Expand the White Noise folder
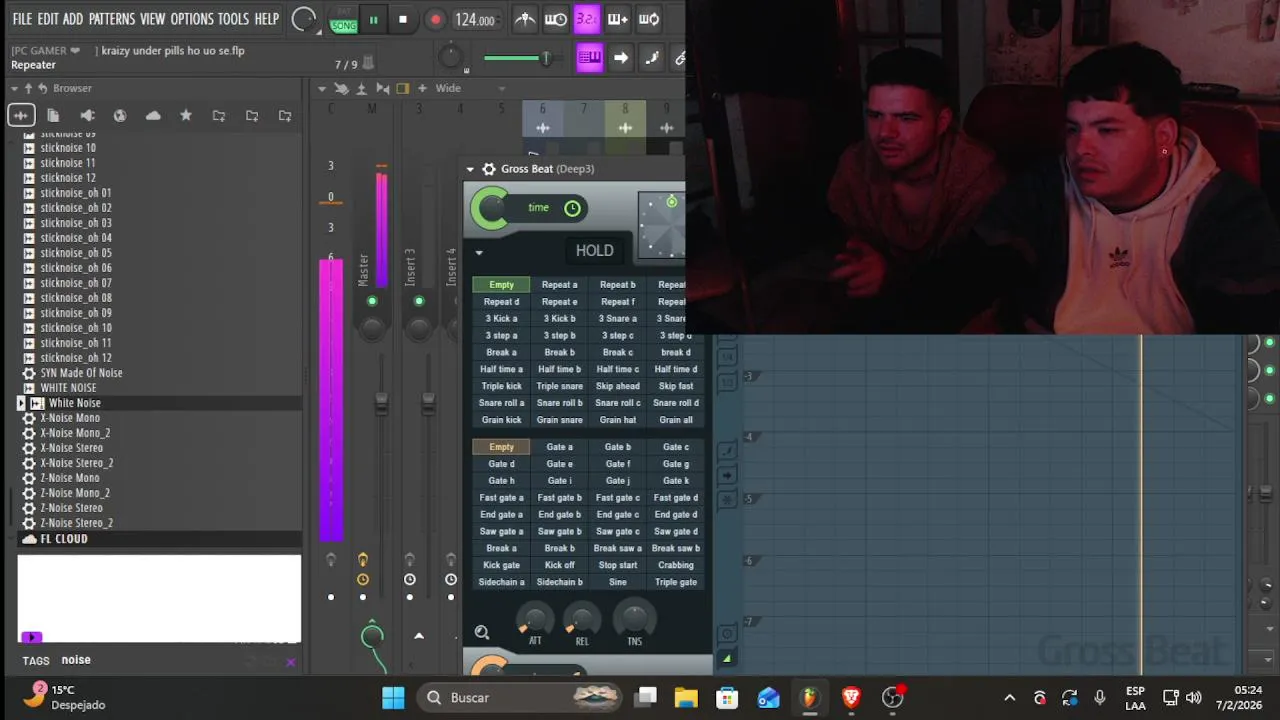This screenshot has width=1280, height=720. [x=21, y=403]
